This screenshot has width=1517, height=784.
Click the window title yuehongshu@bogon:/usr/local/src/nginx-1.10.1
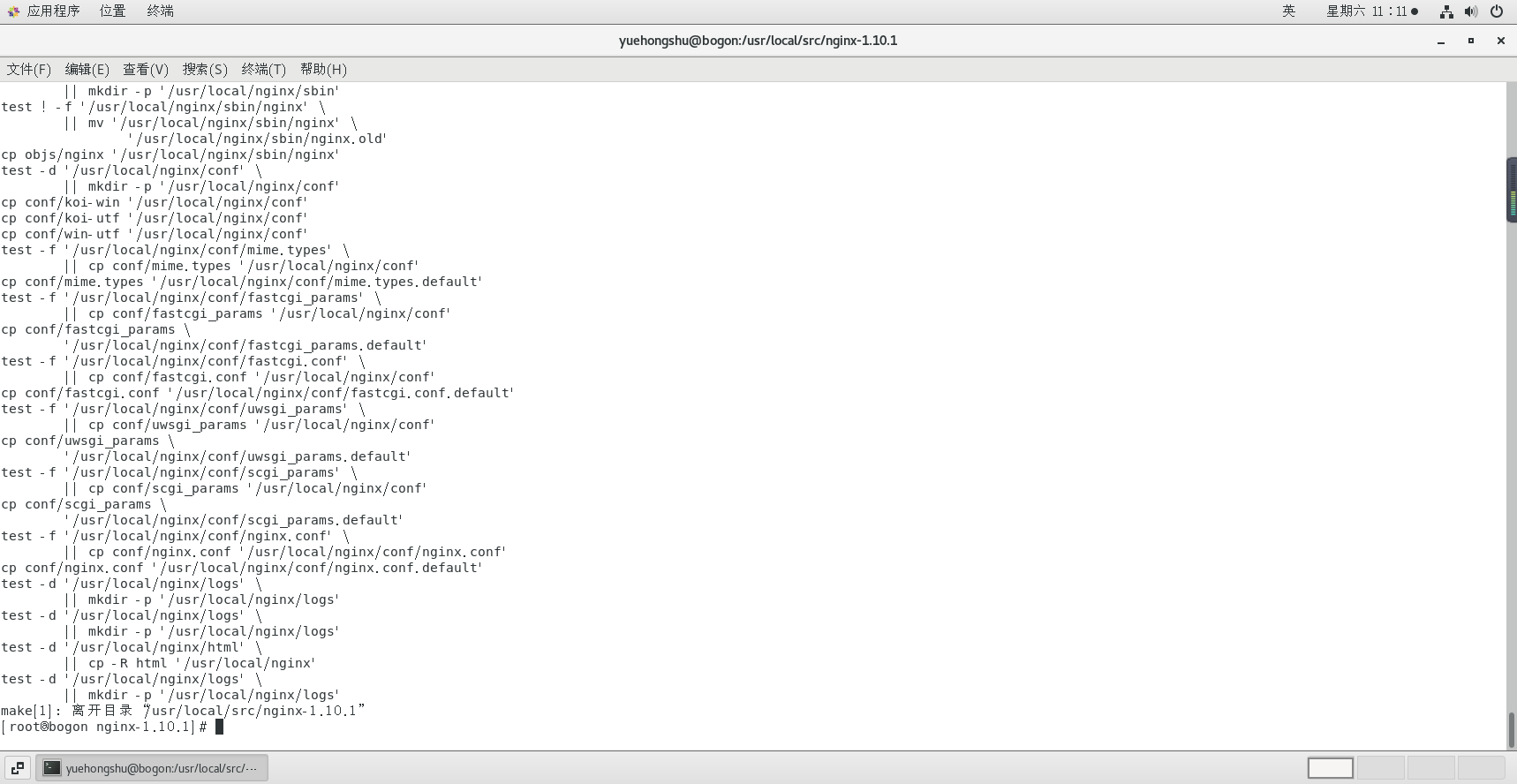758,41
